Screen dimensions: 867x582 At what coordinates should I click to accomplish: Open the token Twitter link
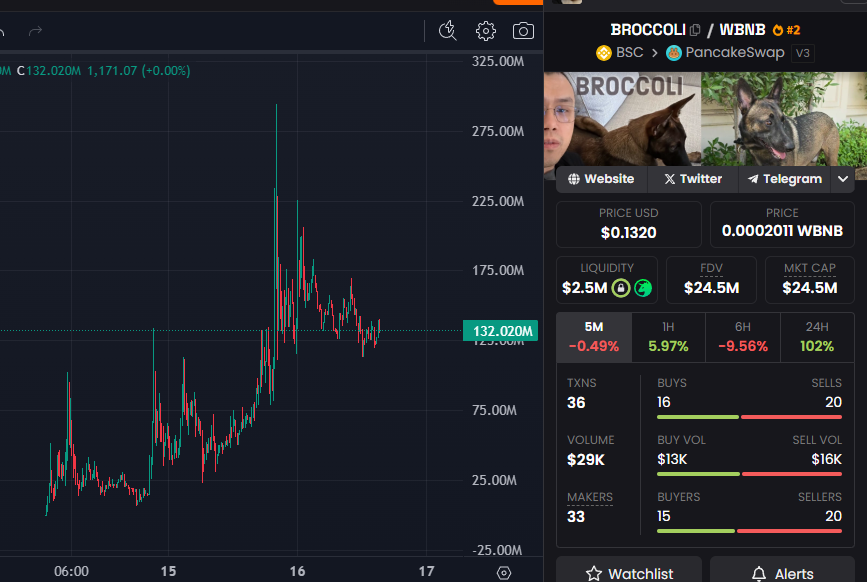pyautogui.click(x=693, y=179)
